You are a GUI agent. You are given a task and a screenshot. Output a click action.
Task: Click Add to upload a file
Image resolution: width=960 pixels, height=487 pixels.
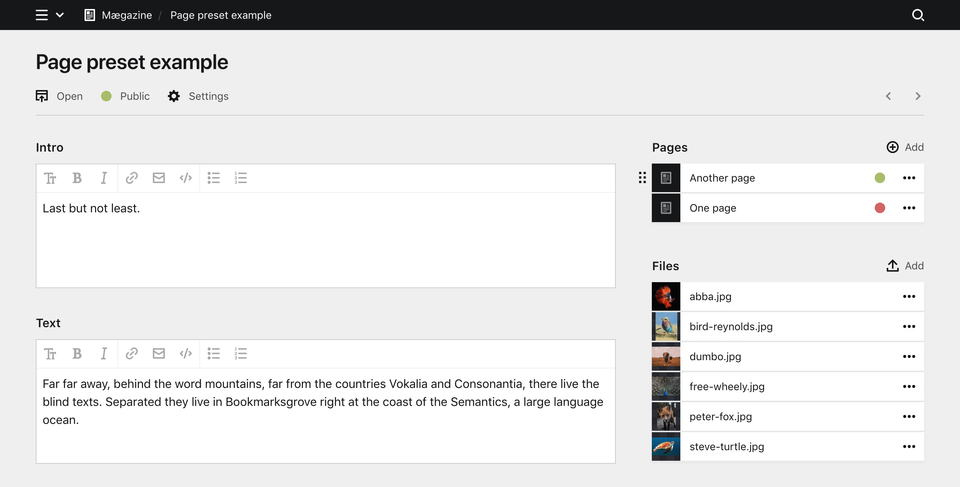coord(905,266)
